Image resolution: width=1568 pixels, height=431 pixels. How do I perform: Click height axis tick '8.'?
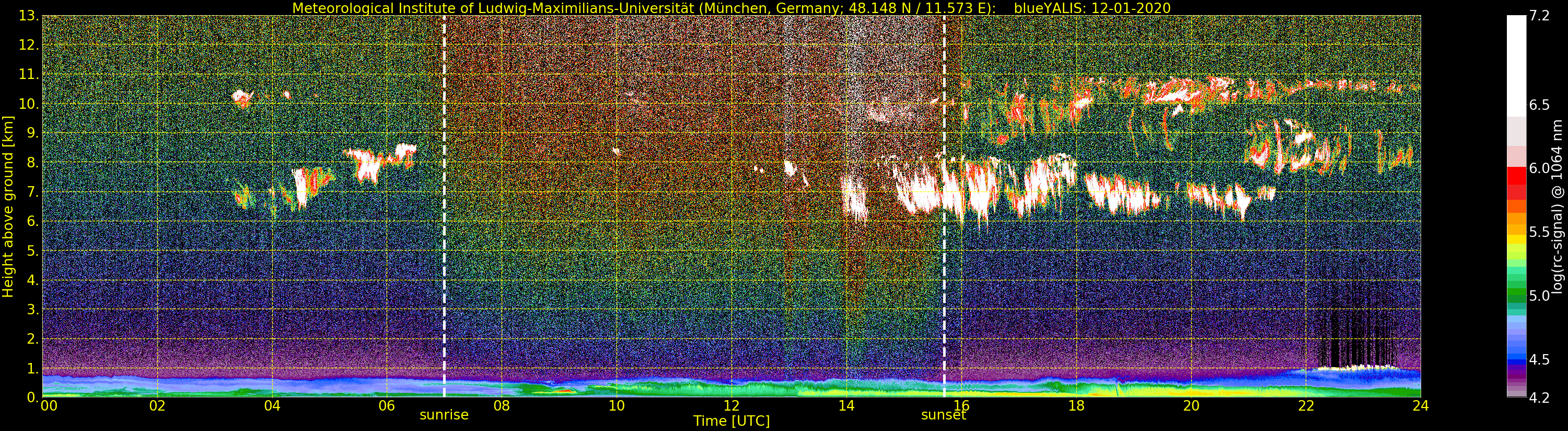33,163
